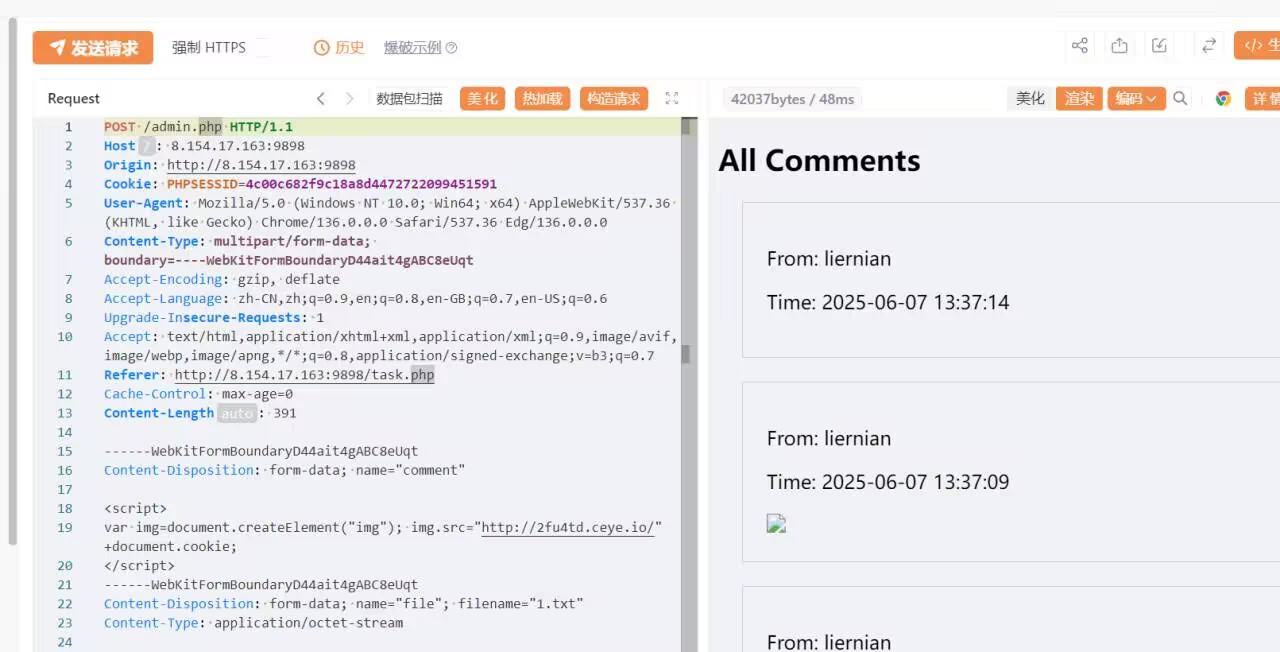The width and height of the screenshot is (1280, 652).
Task: Open the 爆破示例 link
Action: point(412,47)
